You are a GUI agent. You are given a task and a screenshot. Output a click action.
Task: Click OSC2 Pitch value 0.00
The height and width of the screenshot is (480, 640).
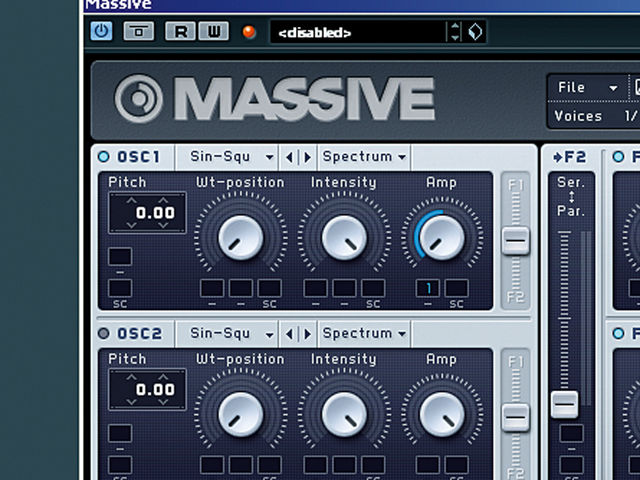(155, 389)
